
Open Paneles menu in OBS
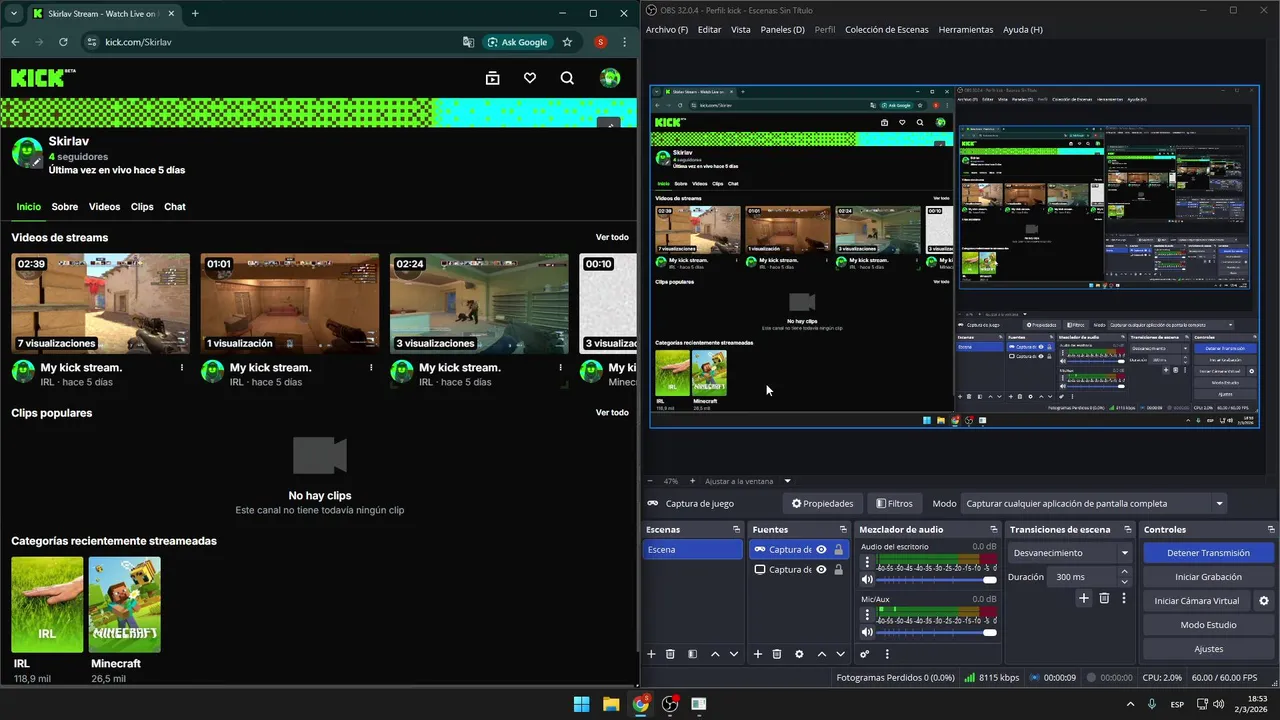click(x=782, y=29)
